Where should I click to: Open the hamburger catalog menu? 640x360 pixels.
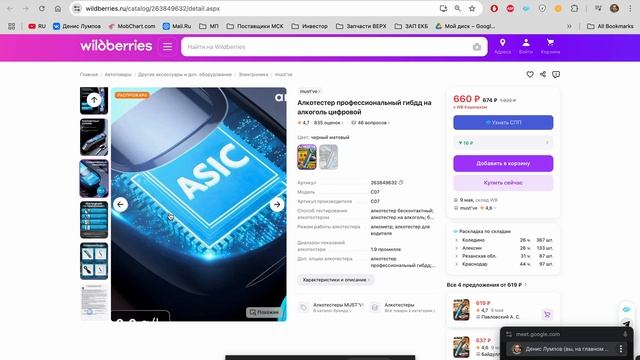[x=167, y=47]
